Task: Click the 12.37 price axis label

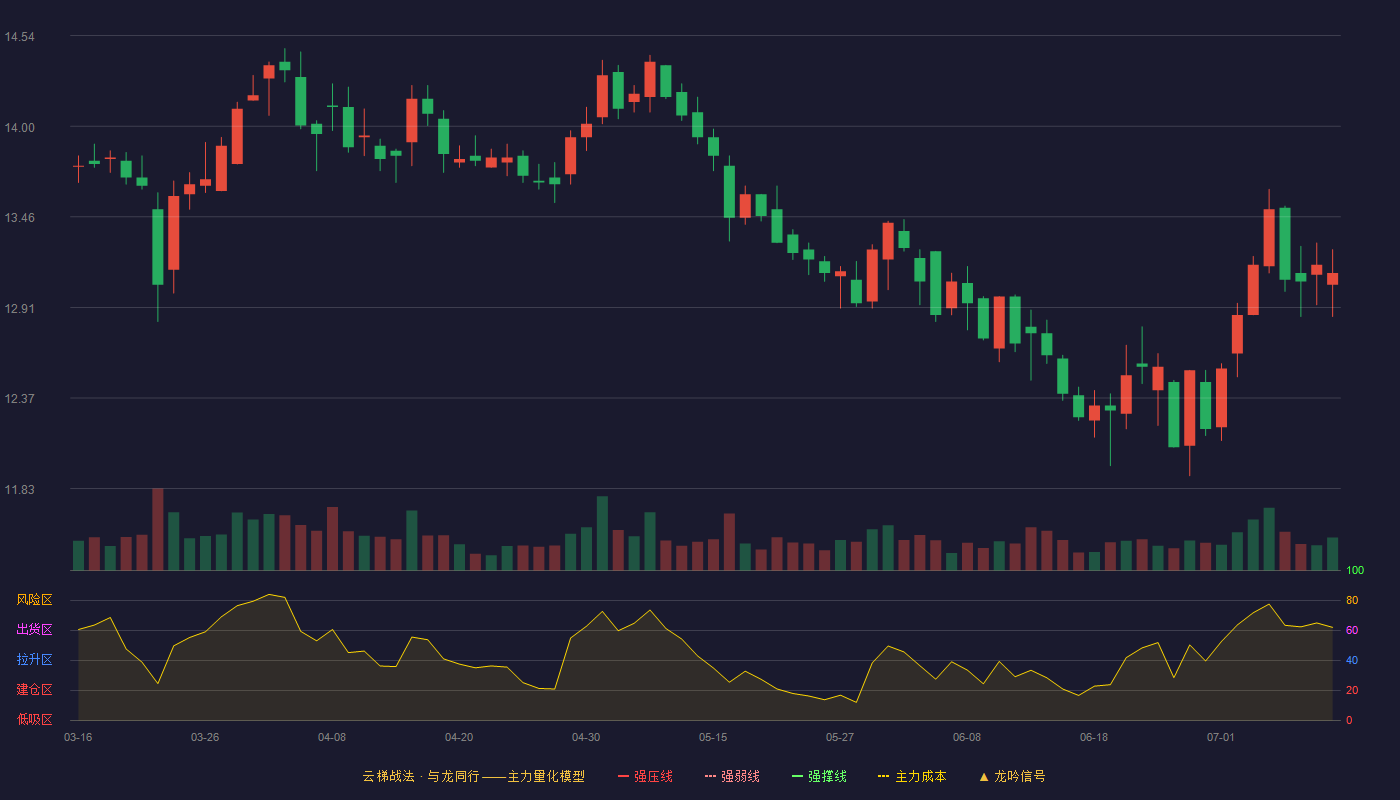Action: 19,398
